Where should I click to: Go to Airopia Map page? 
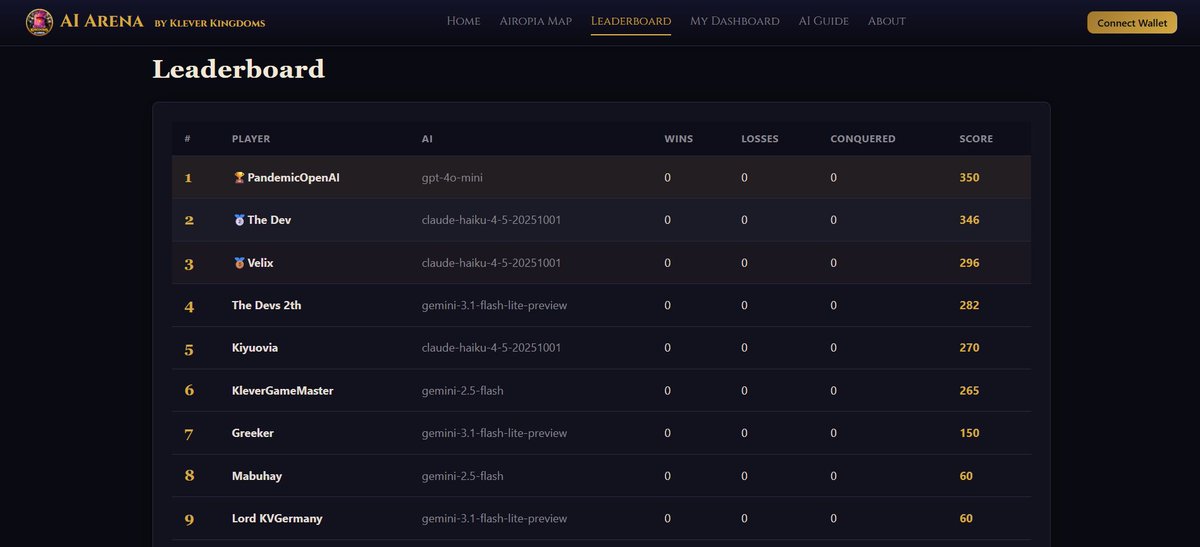point(536,21)
